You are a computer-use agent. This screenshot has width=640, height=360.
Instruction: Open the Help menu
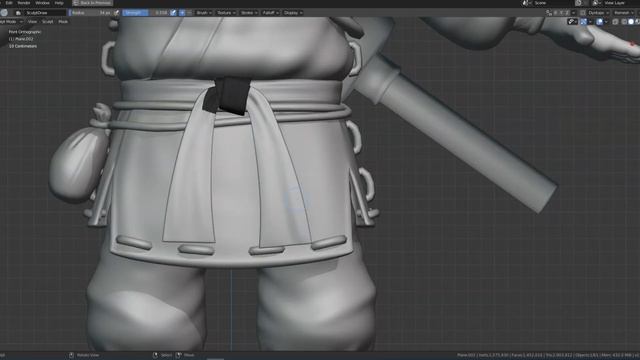click(x=59, y=3)
